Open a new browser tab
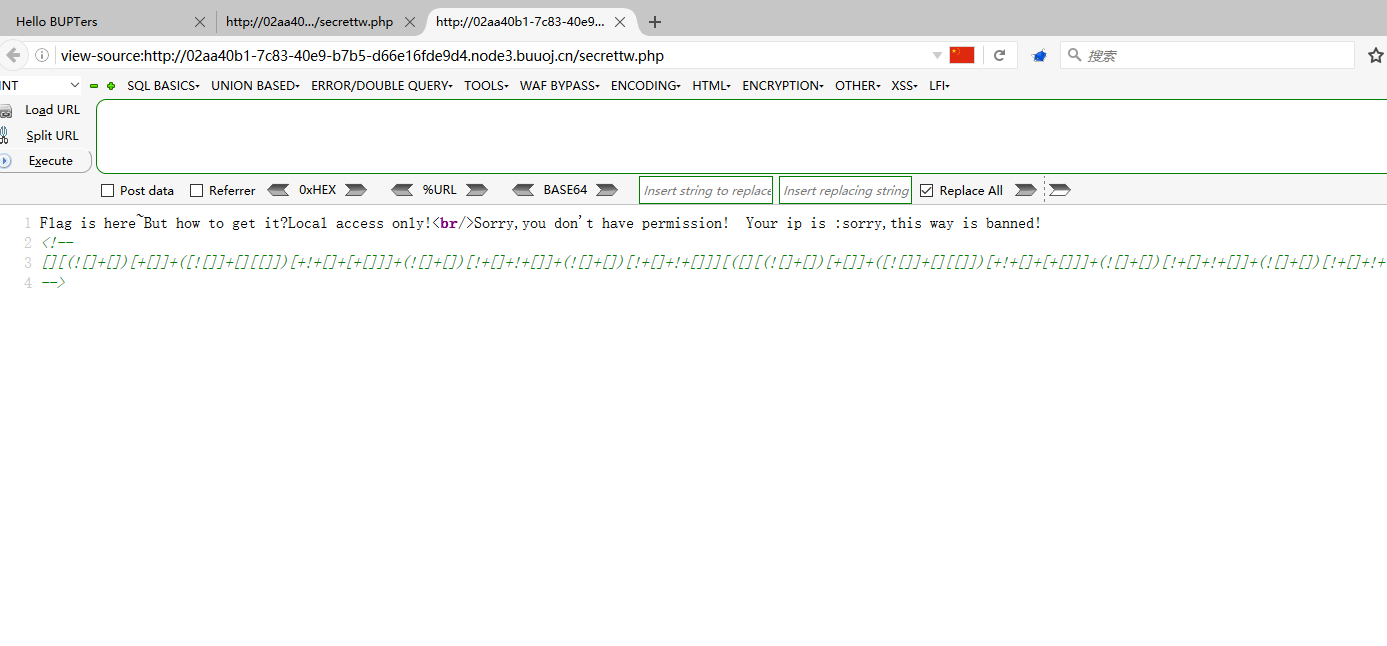Image resolution: width=1387 pixels, height=646 pixels. [x=655, y=22]
